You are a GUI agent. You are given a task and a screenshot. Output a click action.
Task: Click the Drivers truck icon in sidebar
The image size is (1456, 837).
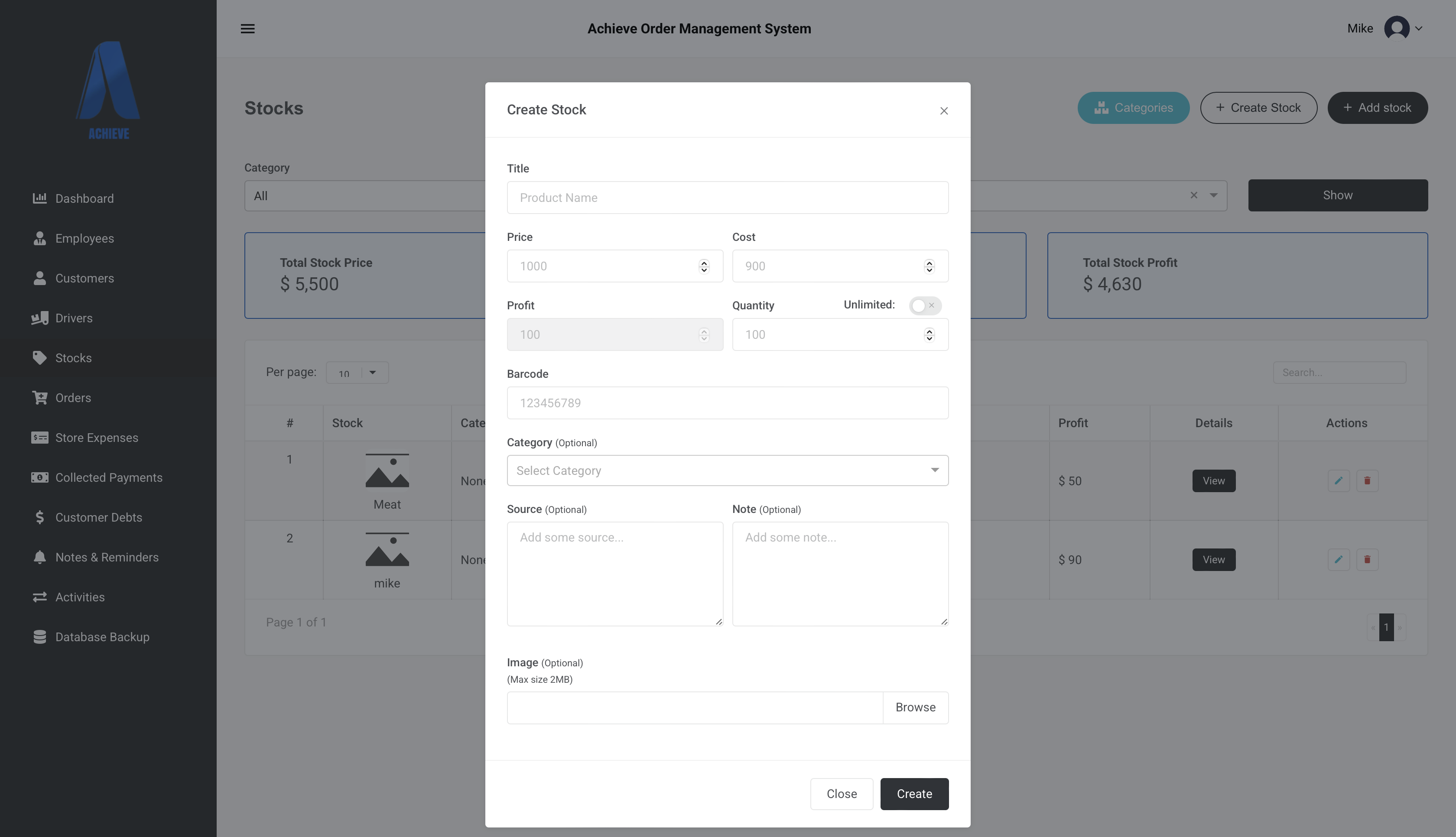[x=40, y=318]
